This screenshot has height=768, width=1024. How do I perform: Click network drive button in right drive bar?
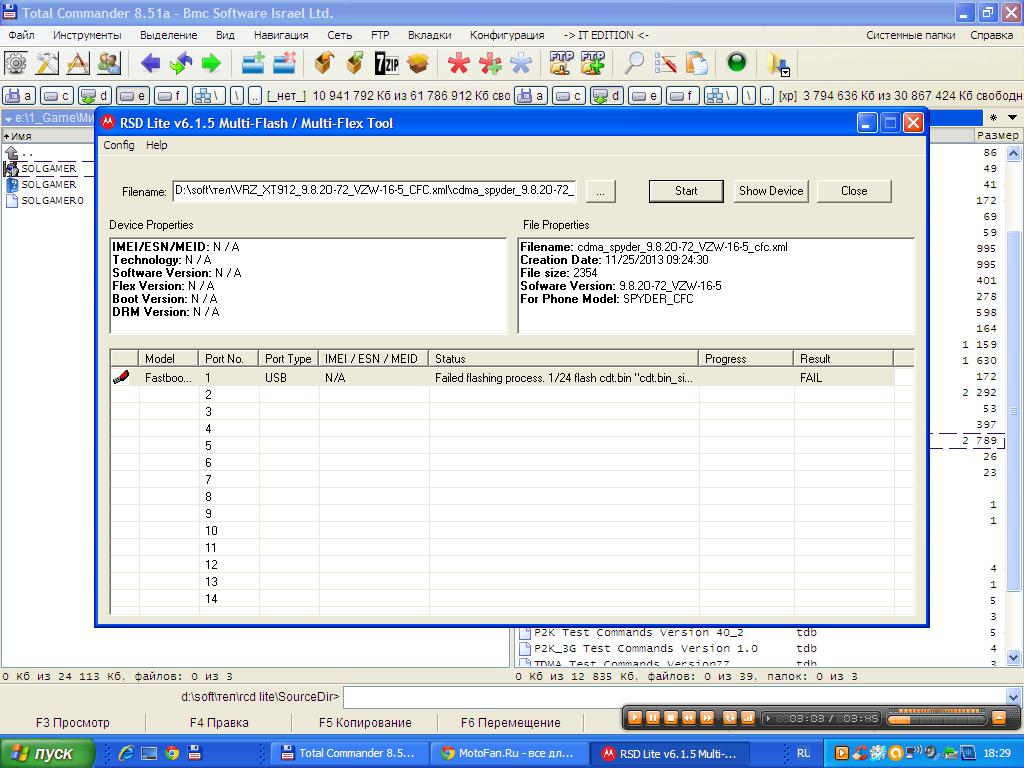[x=722, y=96]
